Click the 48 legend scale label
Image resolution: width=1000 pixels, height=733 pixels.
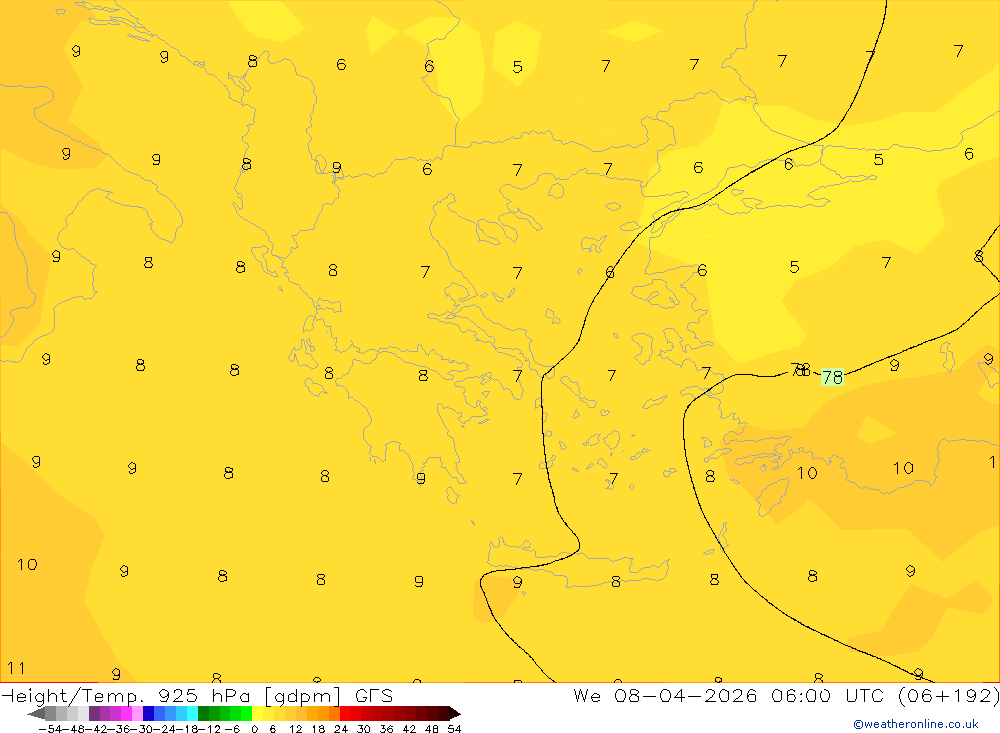432,729
